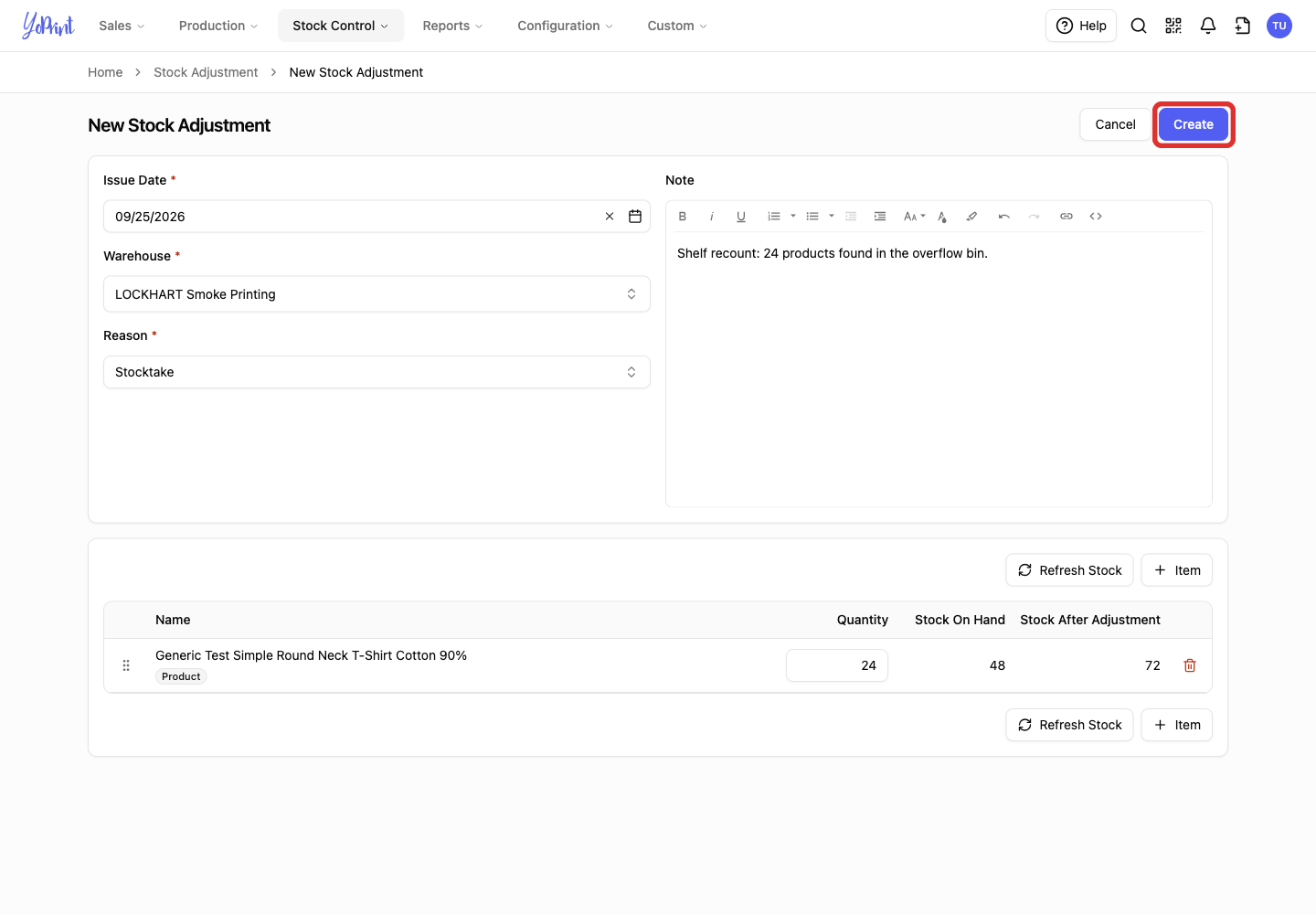Go to Stock Adjustment breadcrumb
This screenshot has width=1316, height=914.
tap(206, 72)
